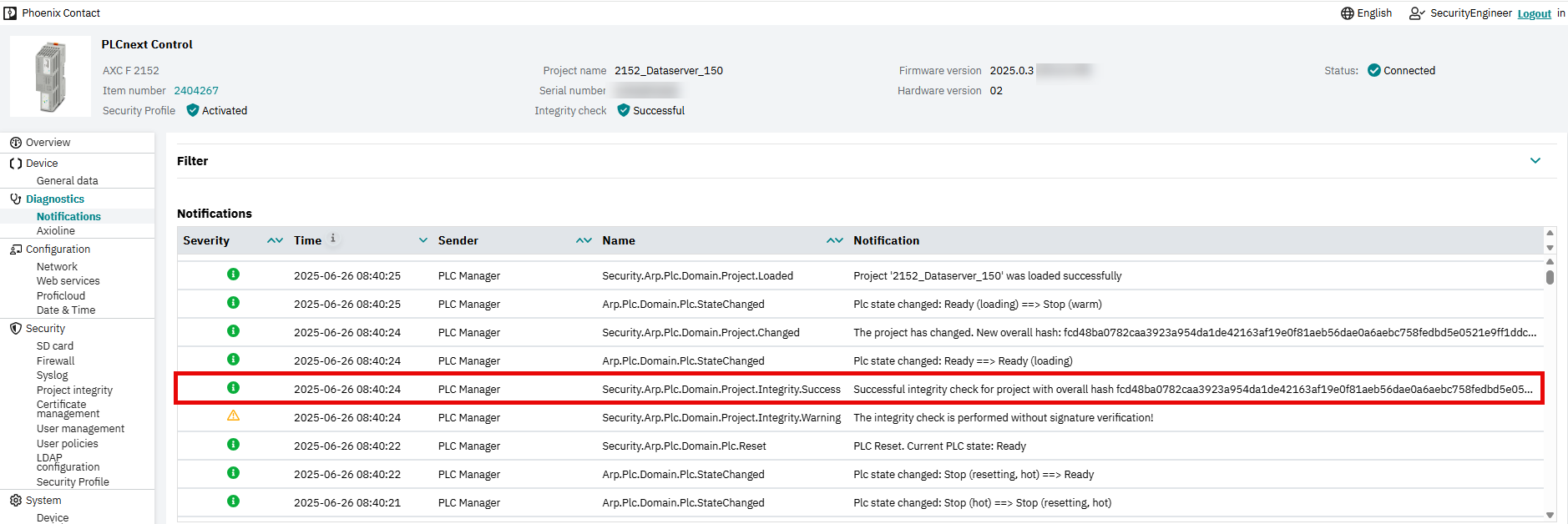Screen dimensions: 1568x524
Task: Open SD card security page
Action: pyautogui.click(x=55, y=346)
